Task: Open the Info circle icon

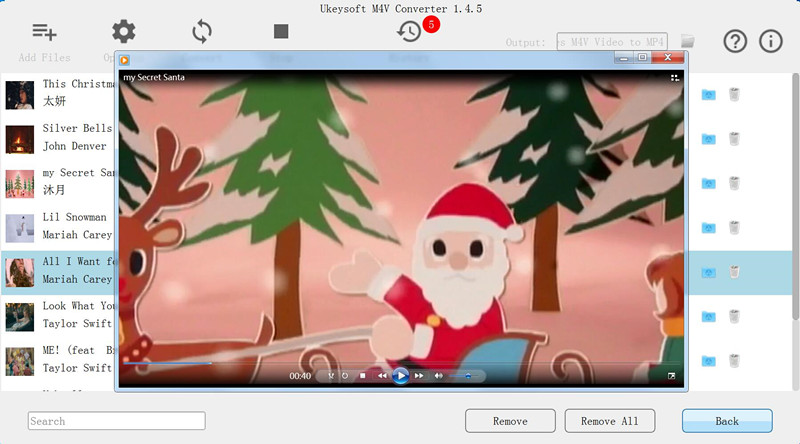Action: click(x=770, y=41)
